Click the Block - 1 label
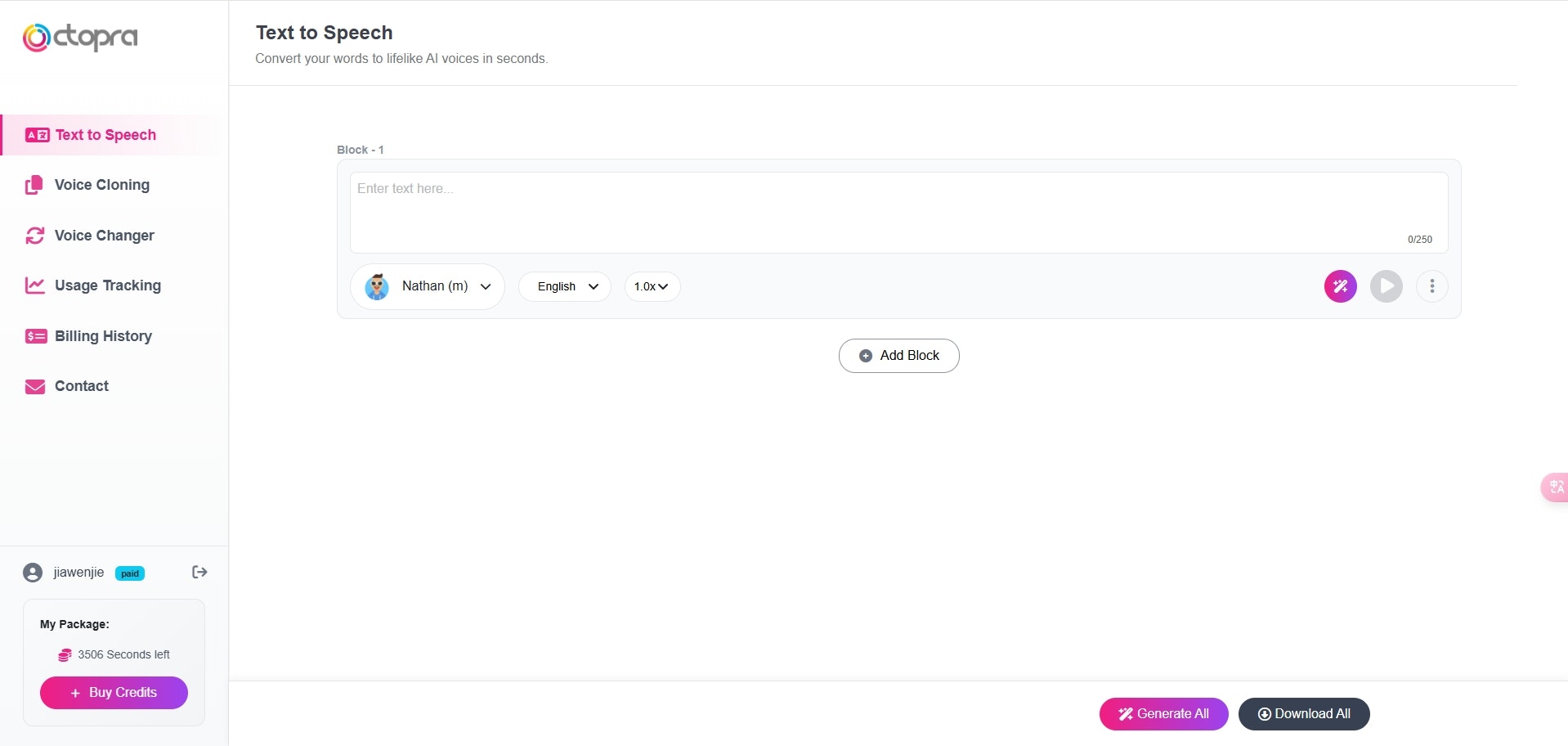This screenshot has height=746, width=1568. [x=361, y=150]
